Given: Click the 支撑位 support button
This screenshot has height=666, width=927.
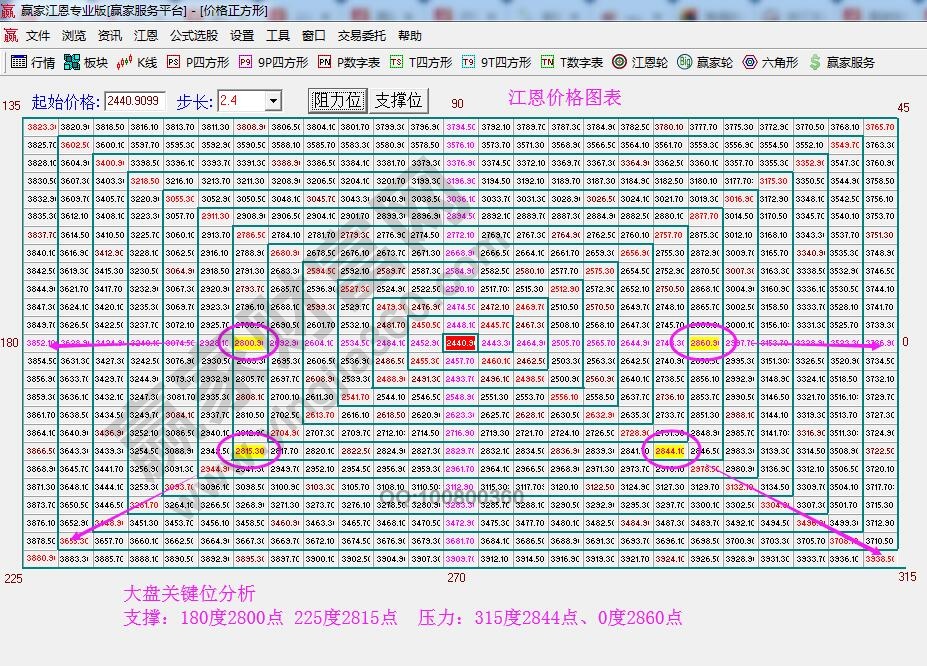Looking at the screenshot, I should pyautogui.click(x=399, y=100).
